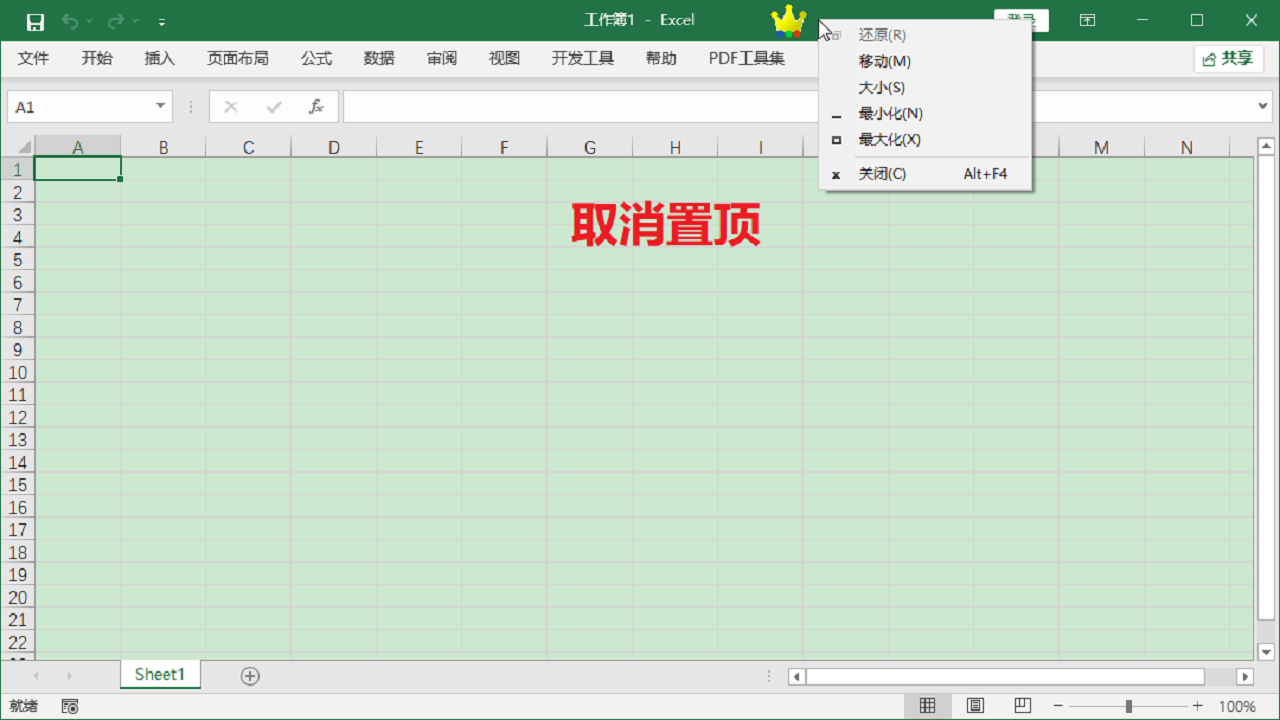Expand the formula bar with its chevron
1280x720 pixels.
[1262, 106]
